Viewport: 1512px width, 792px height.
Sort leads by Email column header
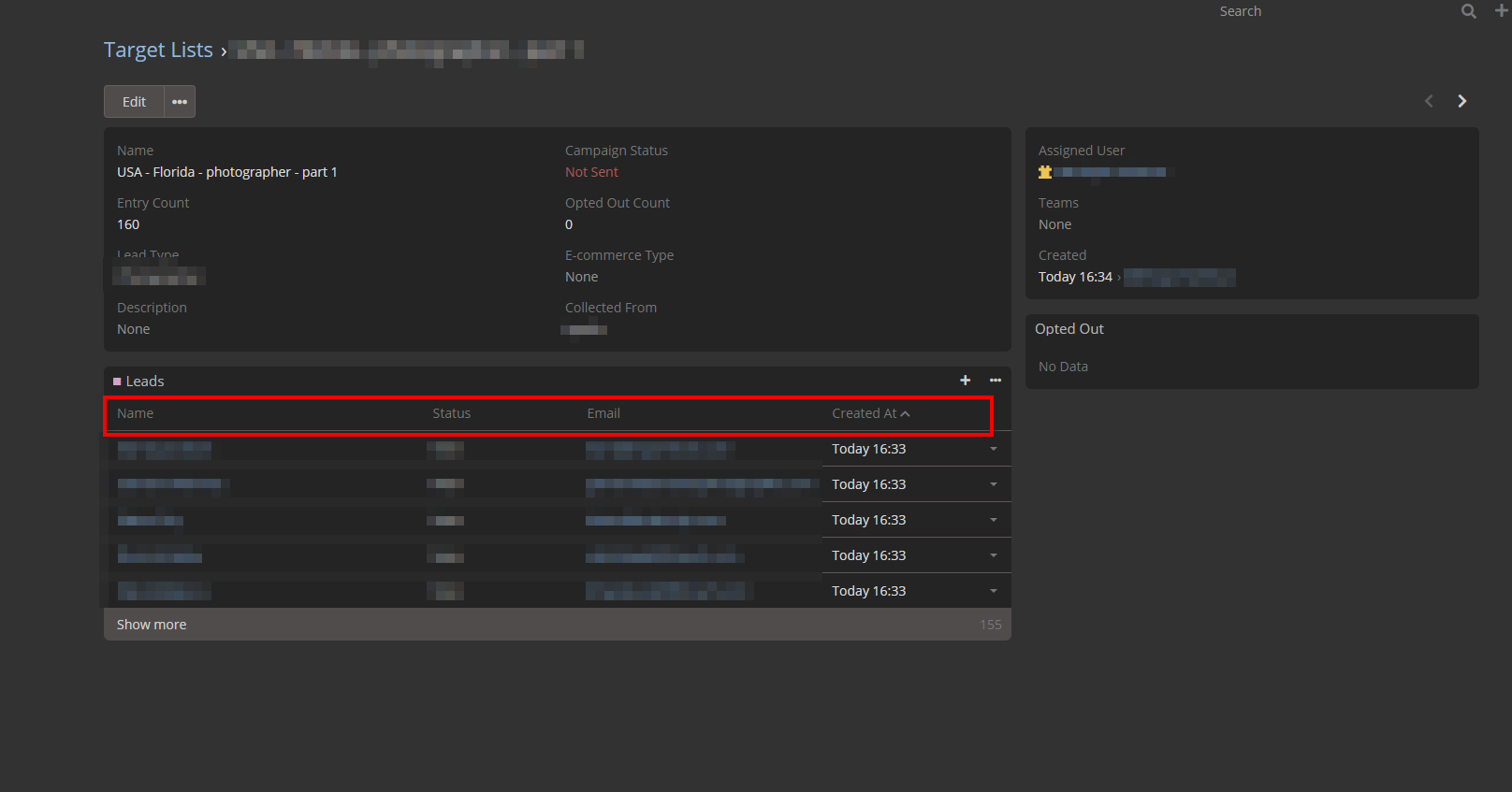603,413
